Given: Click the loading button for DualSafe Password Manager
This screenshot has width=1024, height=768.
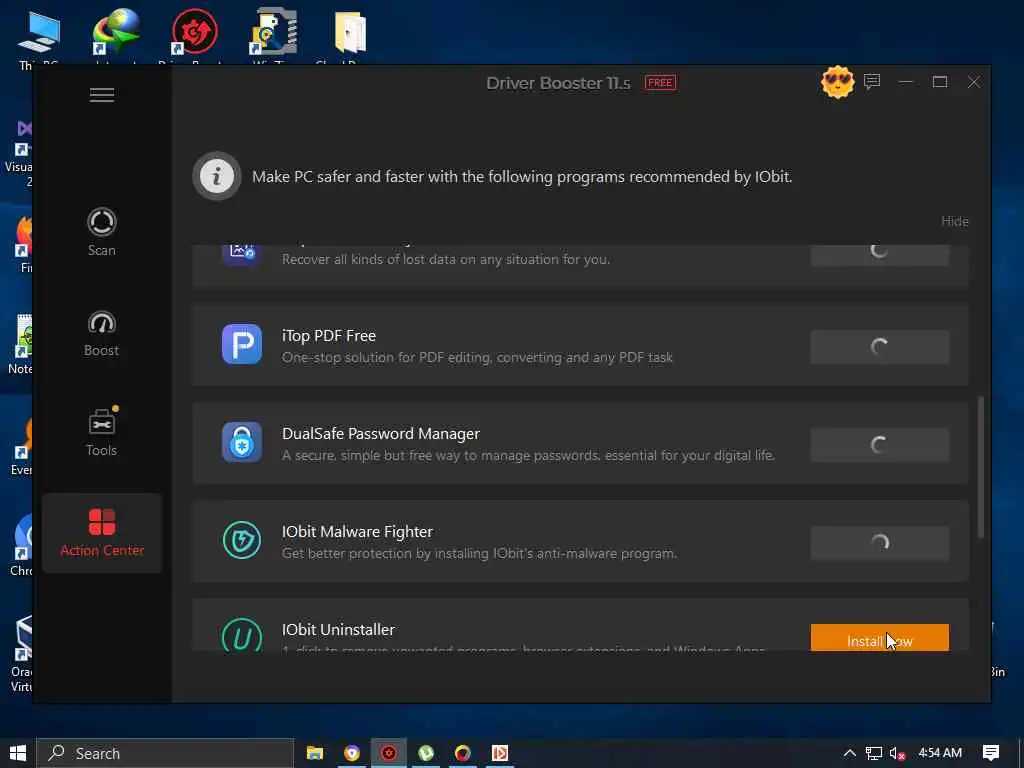Looking at the screenshot, I should (880, 445).
